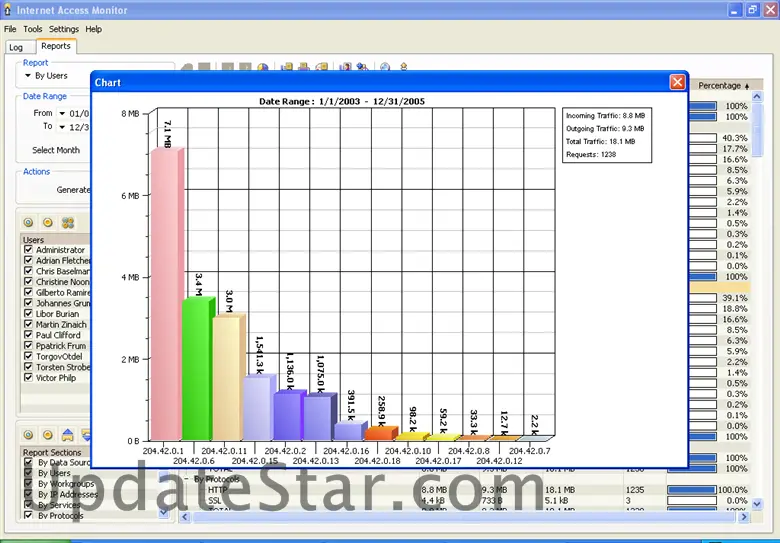Click the Percentage column header sort arrow

pos(747,86)
